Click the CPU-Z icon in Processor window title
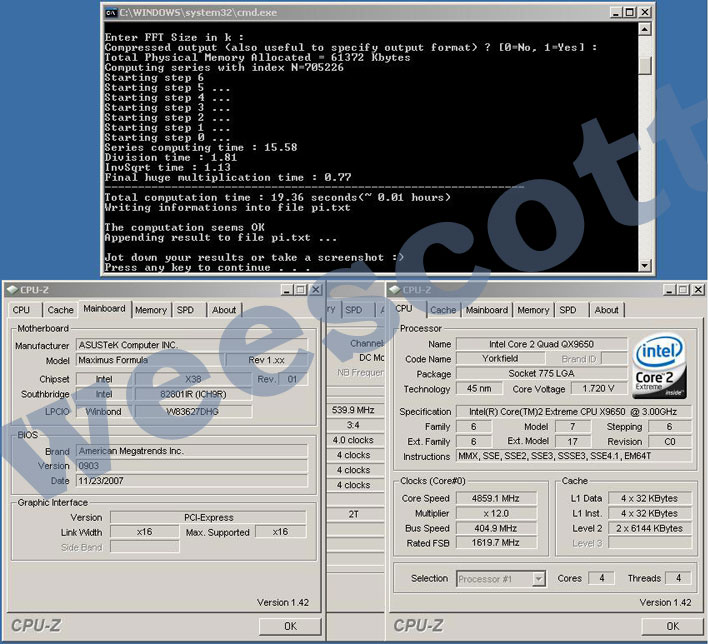The image size is (708, 644). (x=395, y=289)
